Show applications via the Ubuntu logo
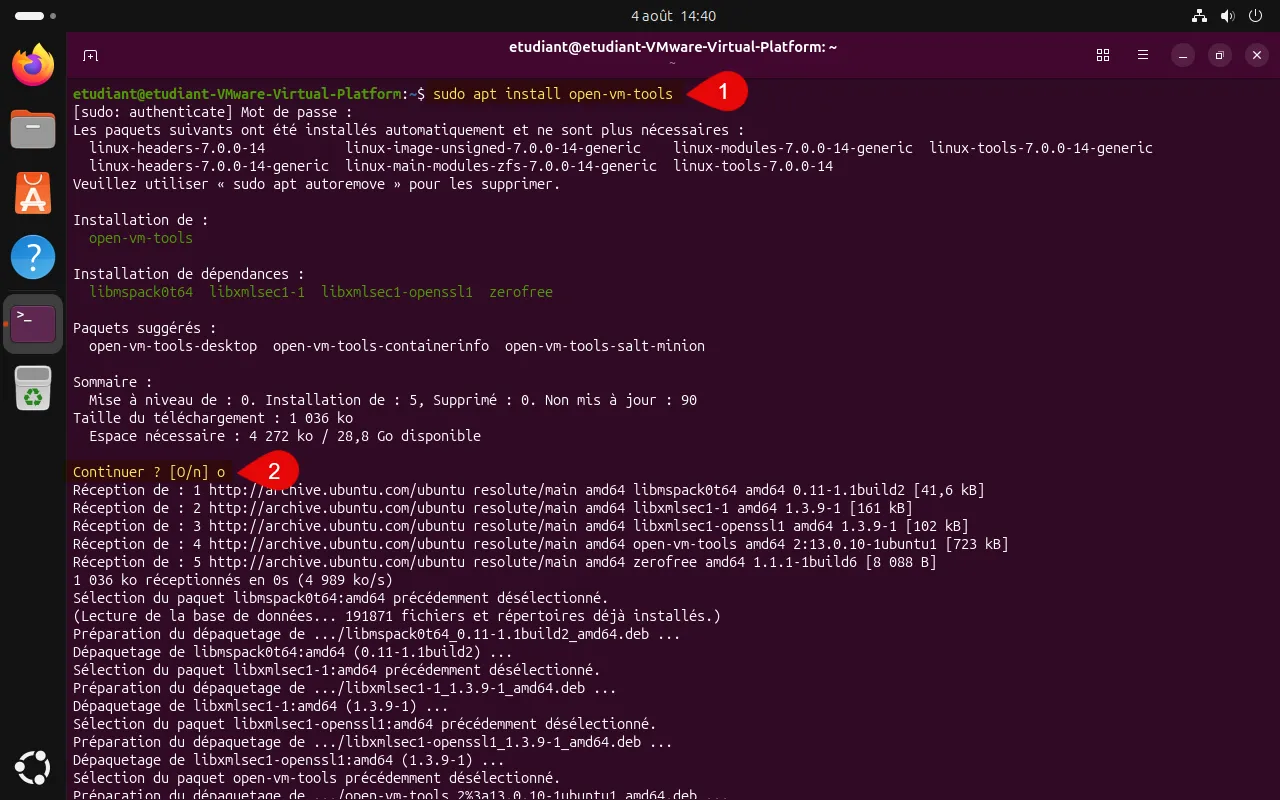The height and width of the screenshot is (800, 1280). 33,768
